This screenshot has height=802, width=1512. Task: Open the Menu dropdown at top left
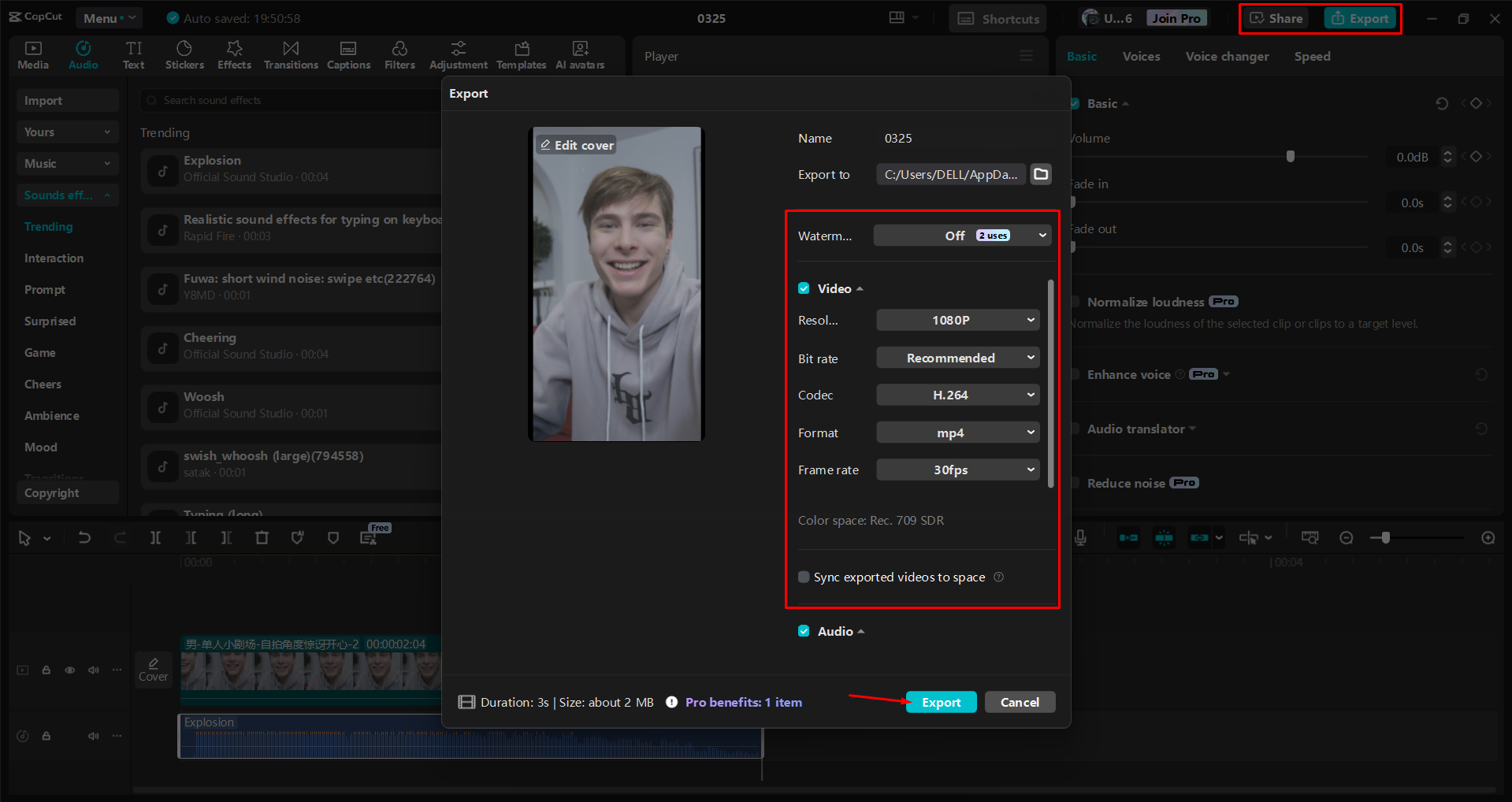click(109, 17)
